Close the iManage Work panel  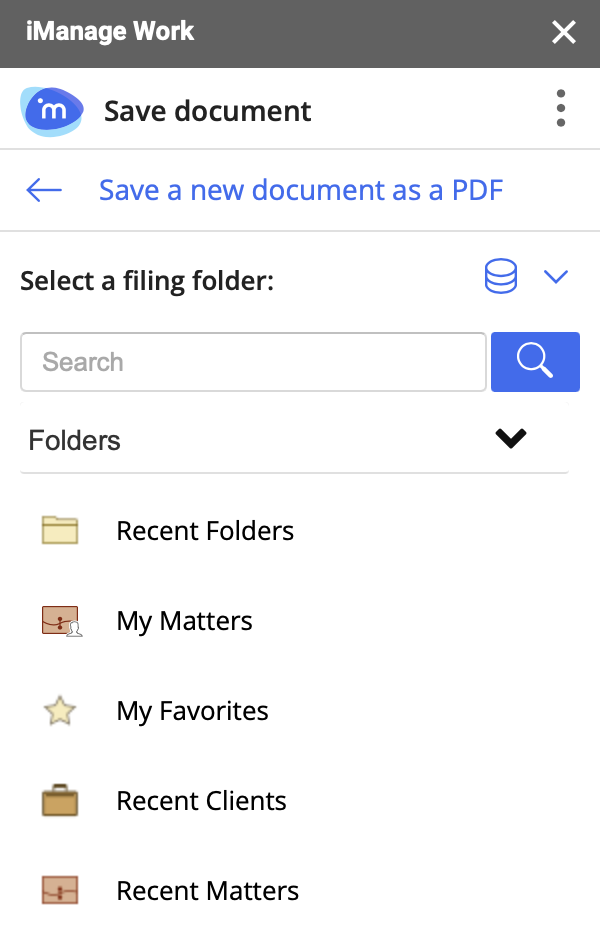click(x=564, y=32)
